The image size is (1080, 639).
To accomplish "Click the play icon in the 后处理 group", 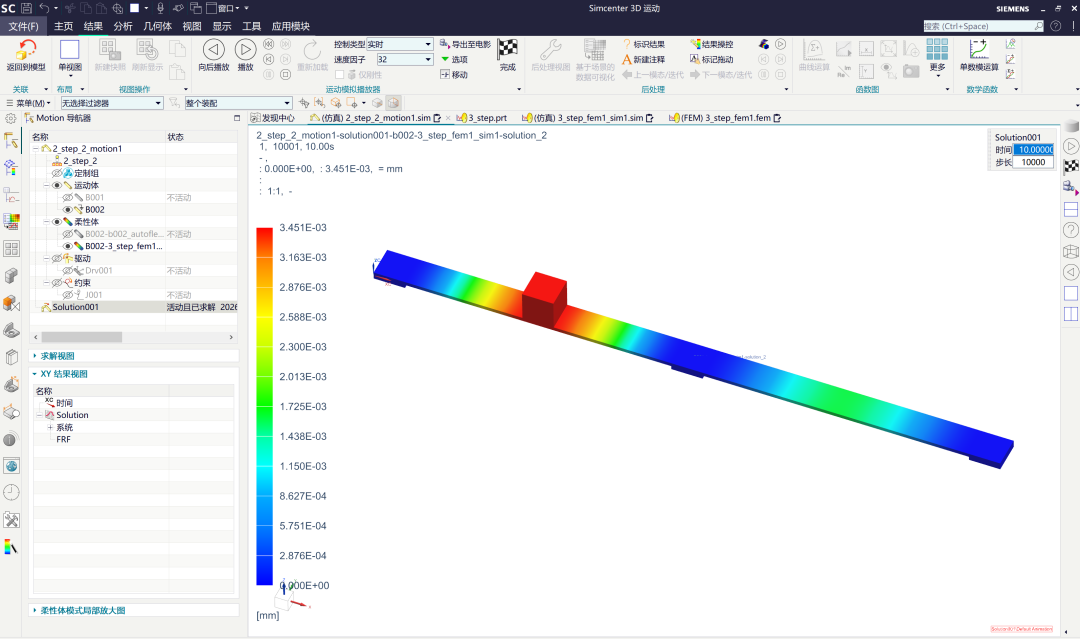I will [x=780, y=44].
